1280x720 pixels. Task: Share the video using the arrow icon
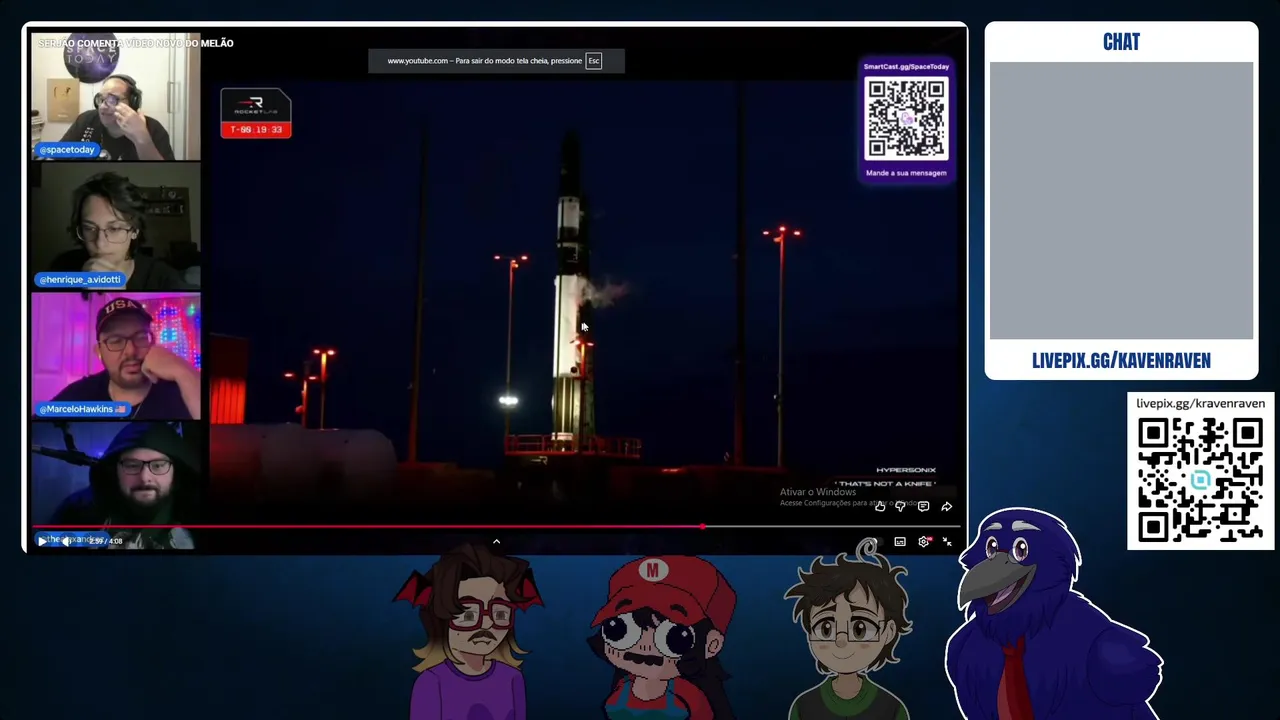(x=946, y=507)
